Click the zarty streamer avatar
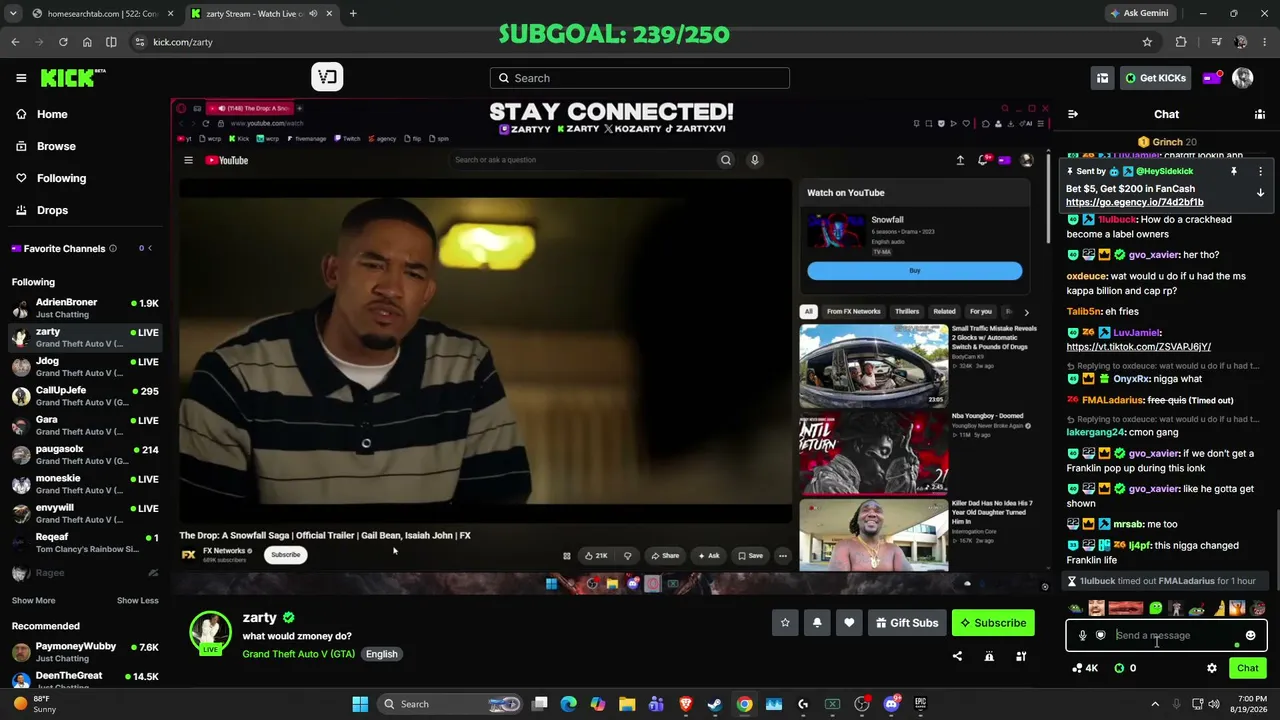 click(x=210, y=632)
